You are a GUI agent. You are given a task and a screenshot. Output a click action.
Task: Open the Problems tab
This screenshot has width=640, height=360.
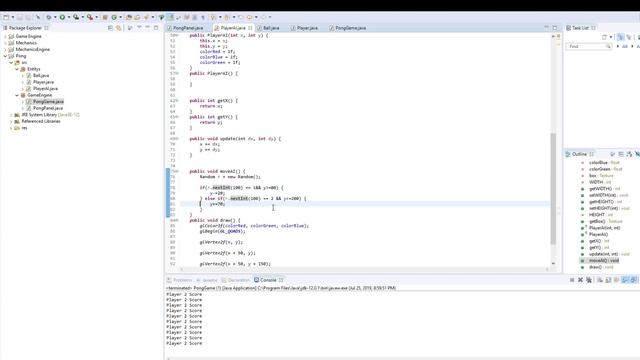click(179, 280)
